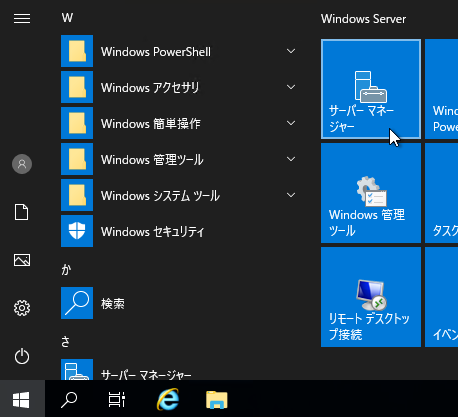Click the Windows PowerShell folder icon

tap(77, 51)
